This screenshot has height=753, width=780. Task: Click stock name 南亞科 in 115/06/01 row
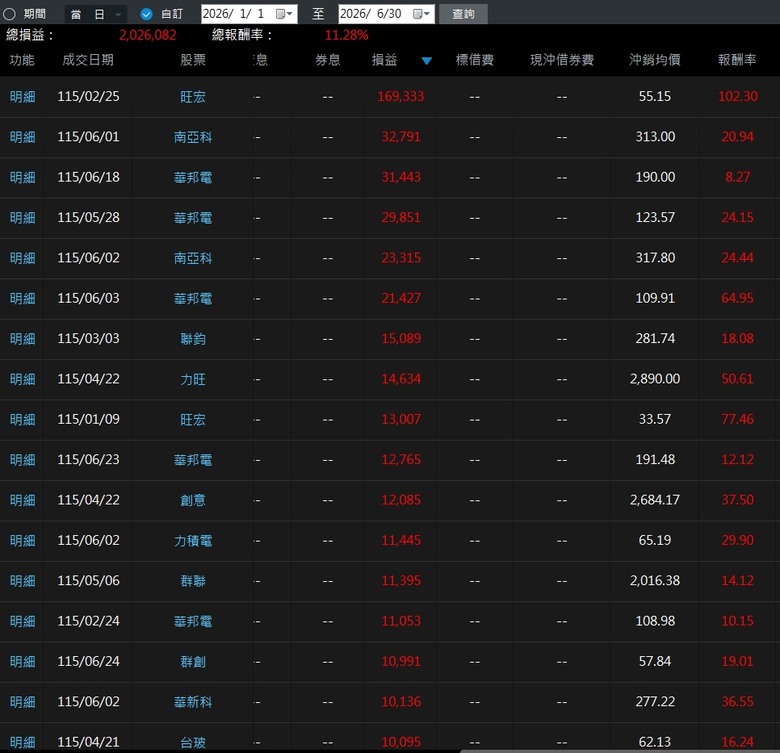(193, 137)
